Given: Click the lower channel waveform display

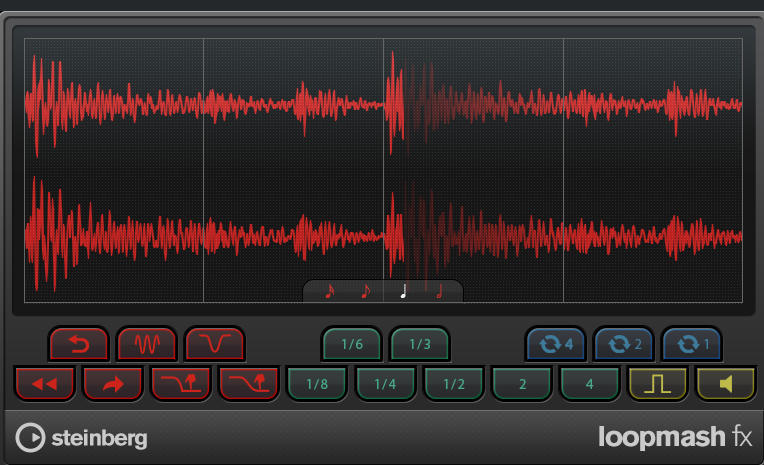Looking at the screenshot, I should [383, 236].
